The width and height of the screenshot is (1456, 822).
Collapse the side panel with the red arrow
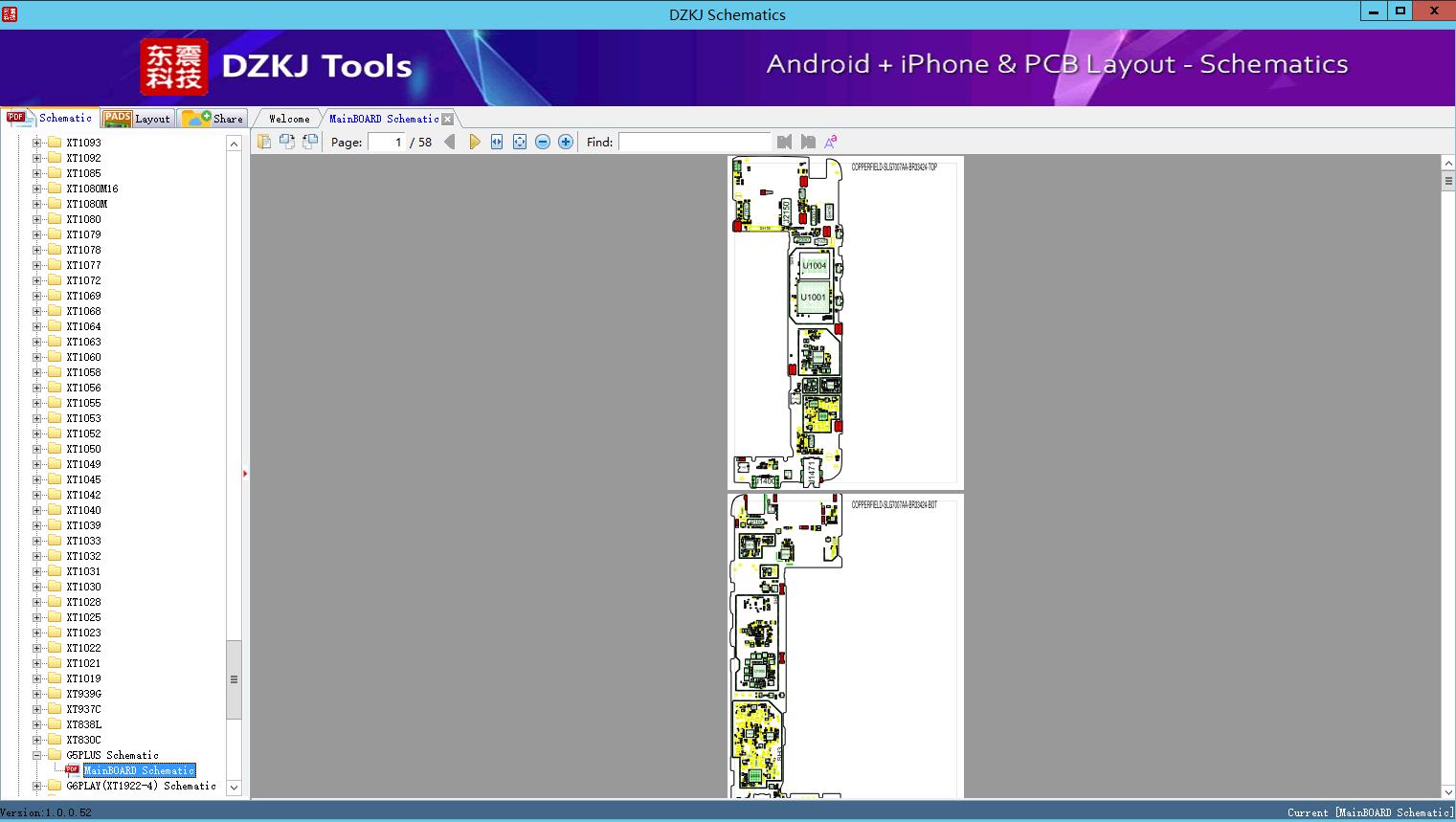(245, 474)
